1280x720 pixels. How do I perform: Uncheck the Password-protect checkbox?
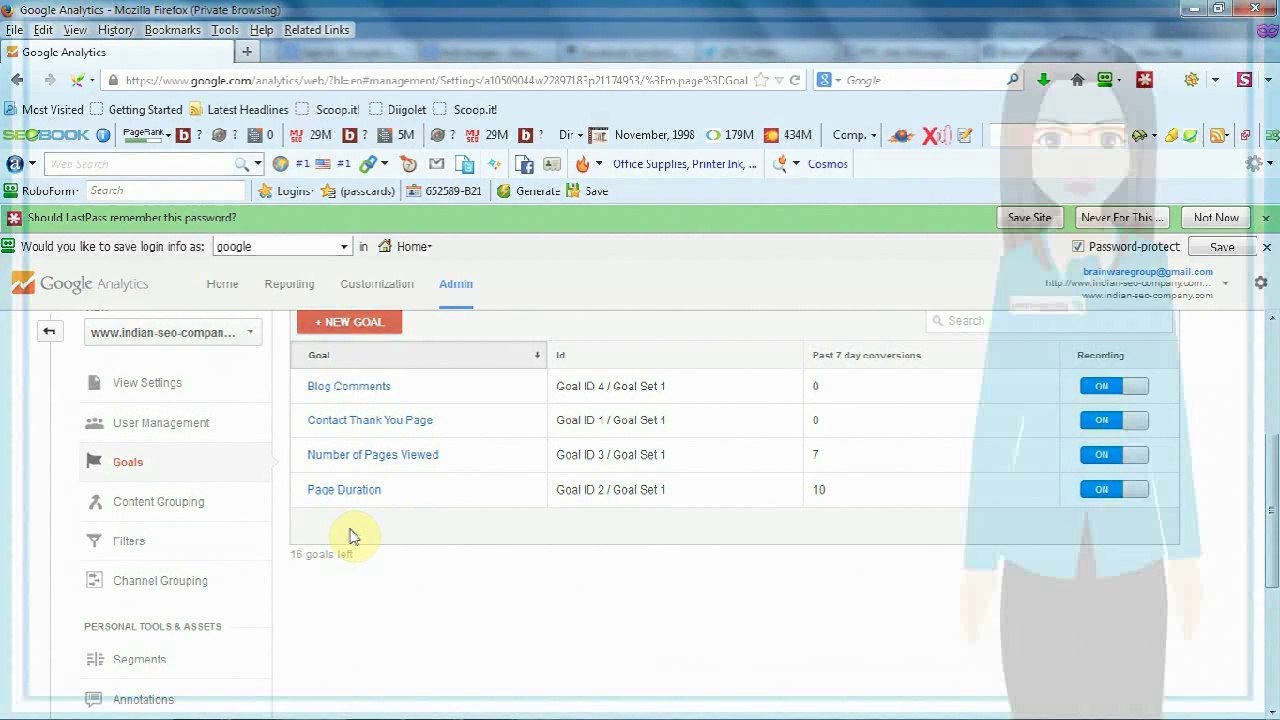(x=1078, y=246)
